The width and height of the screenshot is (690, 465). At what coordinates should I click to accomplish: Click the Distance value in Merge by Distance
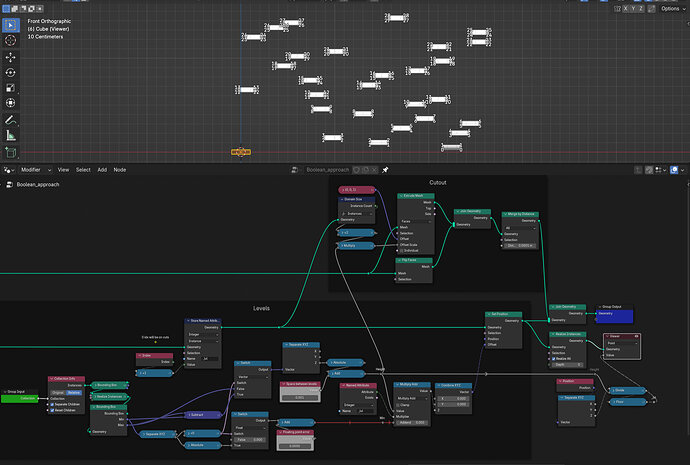tap(521, 245)
